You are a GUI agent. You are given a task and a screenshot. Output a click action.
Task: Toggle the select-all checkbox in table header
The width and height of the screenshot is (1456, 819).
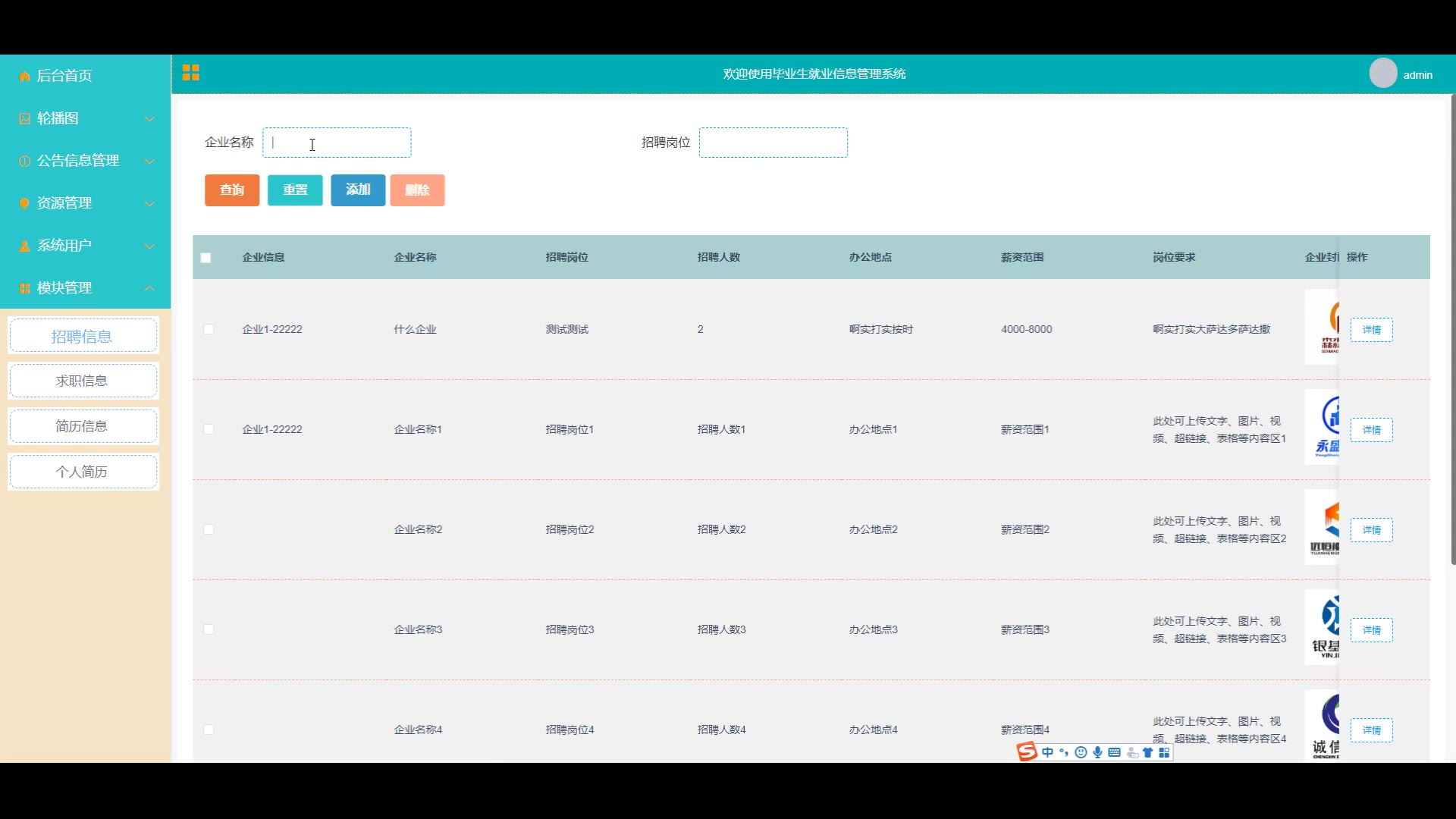206,258
